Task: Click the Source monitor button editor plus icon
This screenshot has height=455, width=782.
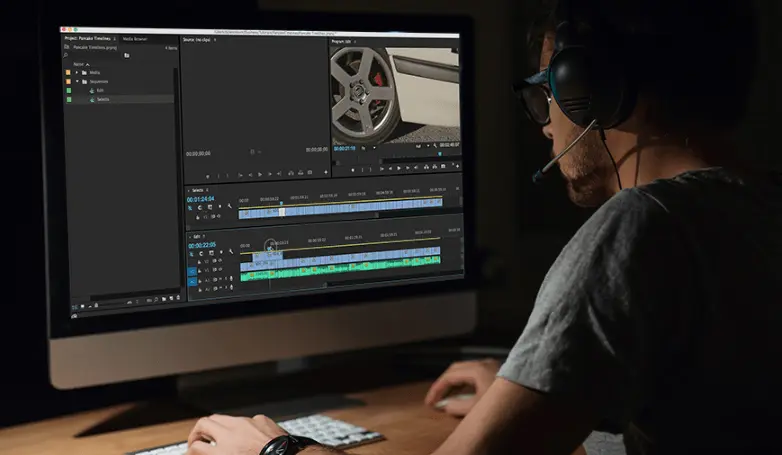Action: [x=326, y=172]
